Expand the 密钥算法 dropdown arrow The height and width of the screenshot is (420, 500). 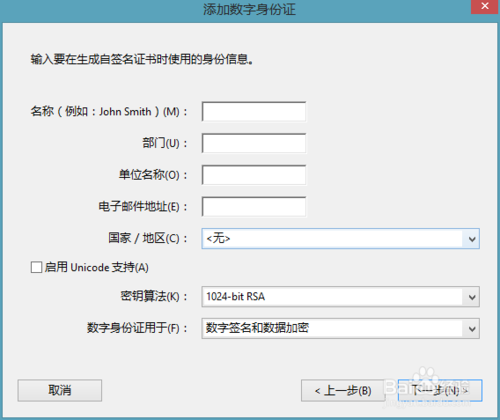point(472,297)
